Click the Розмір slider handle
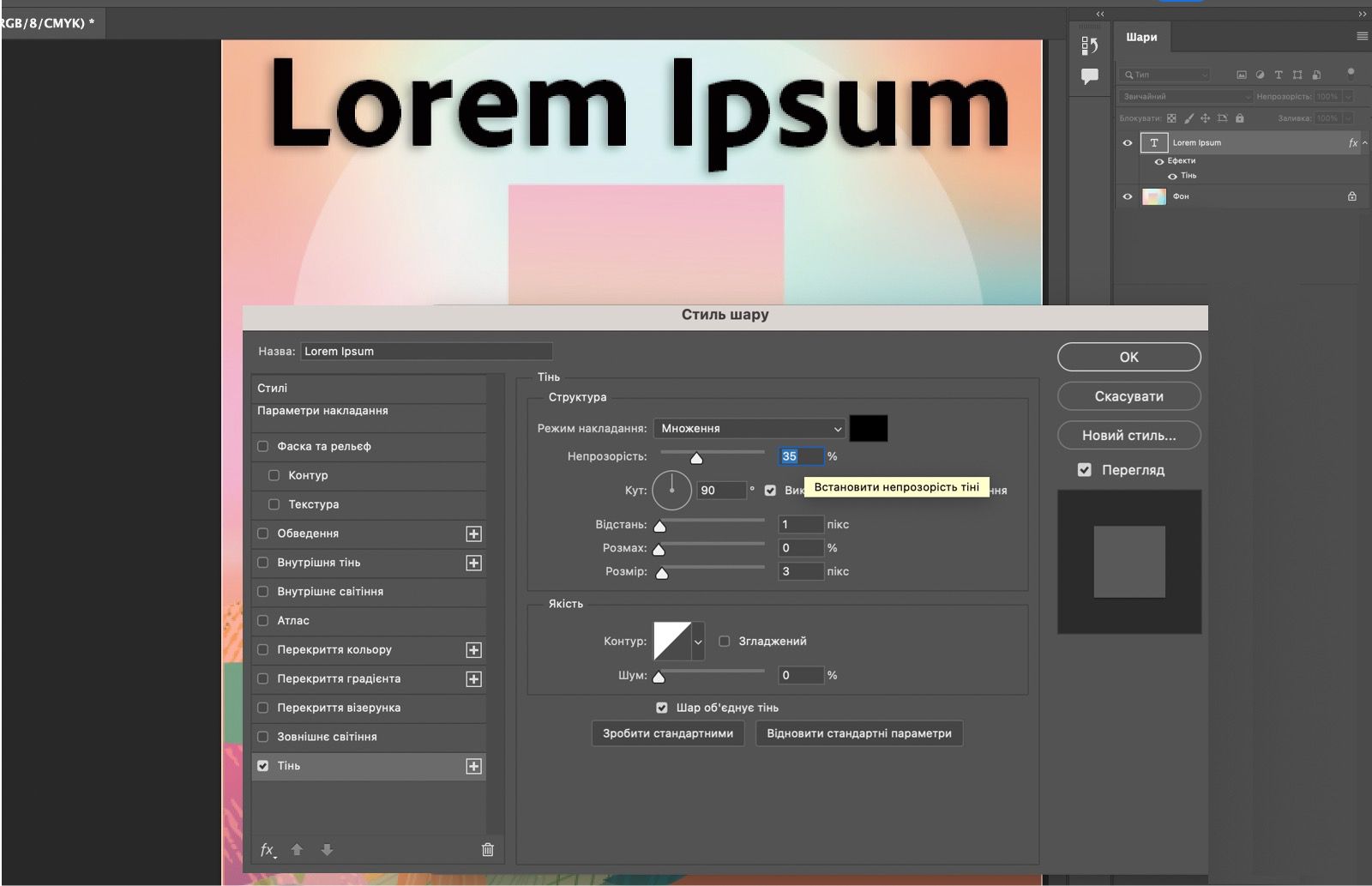This screenshot has height=886, width=1372. 662,573
